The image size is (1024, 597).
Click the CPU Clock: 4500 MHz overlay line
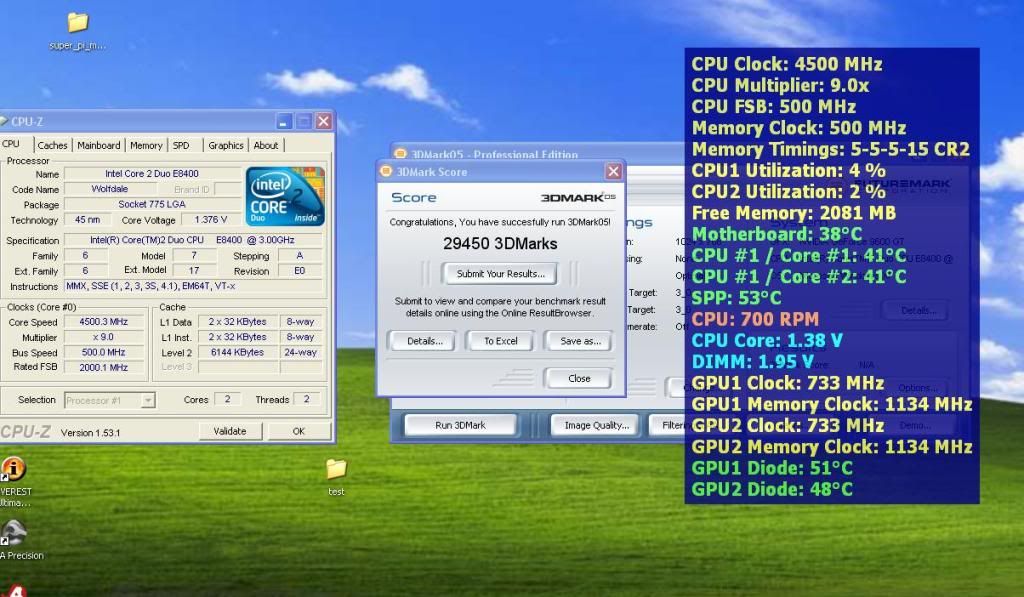(787, 64)
